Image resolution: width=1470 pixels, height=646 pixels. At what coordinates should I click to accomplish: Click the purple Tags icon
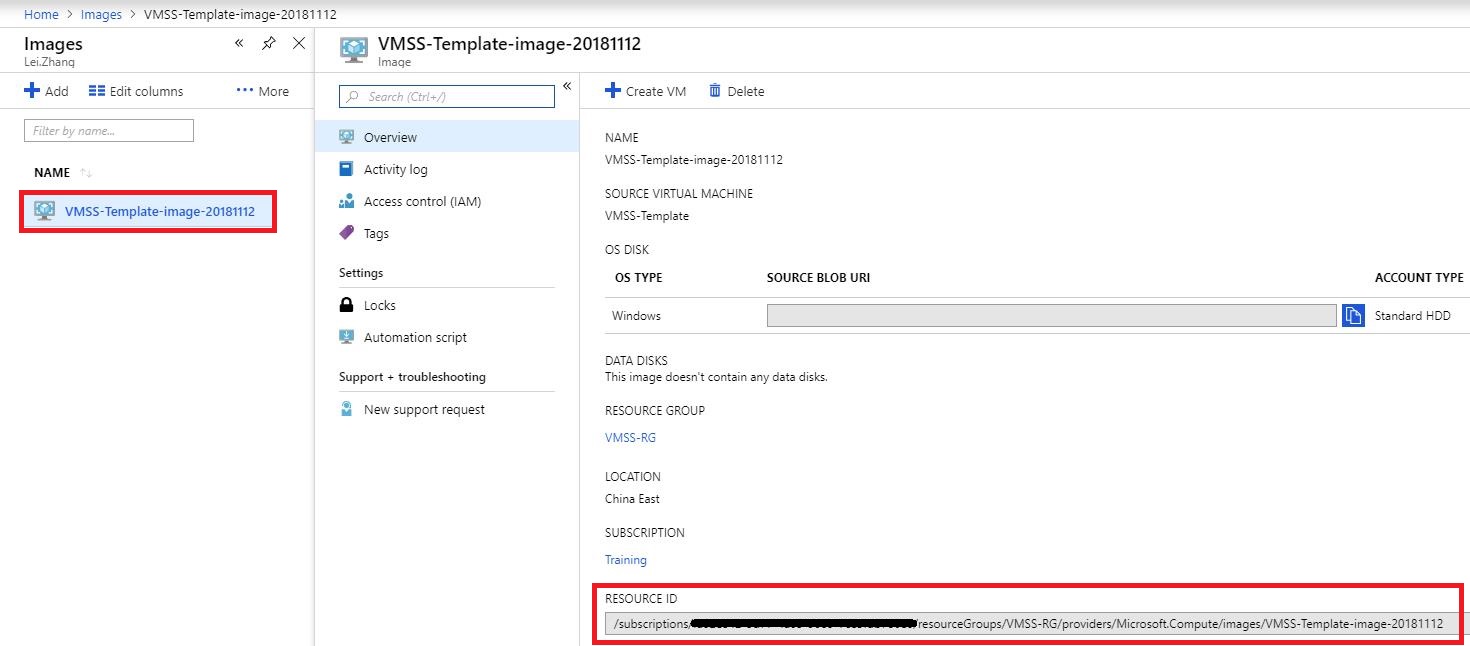[346, 233]
